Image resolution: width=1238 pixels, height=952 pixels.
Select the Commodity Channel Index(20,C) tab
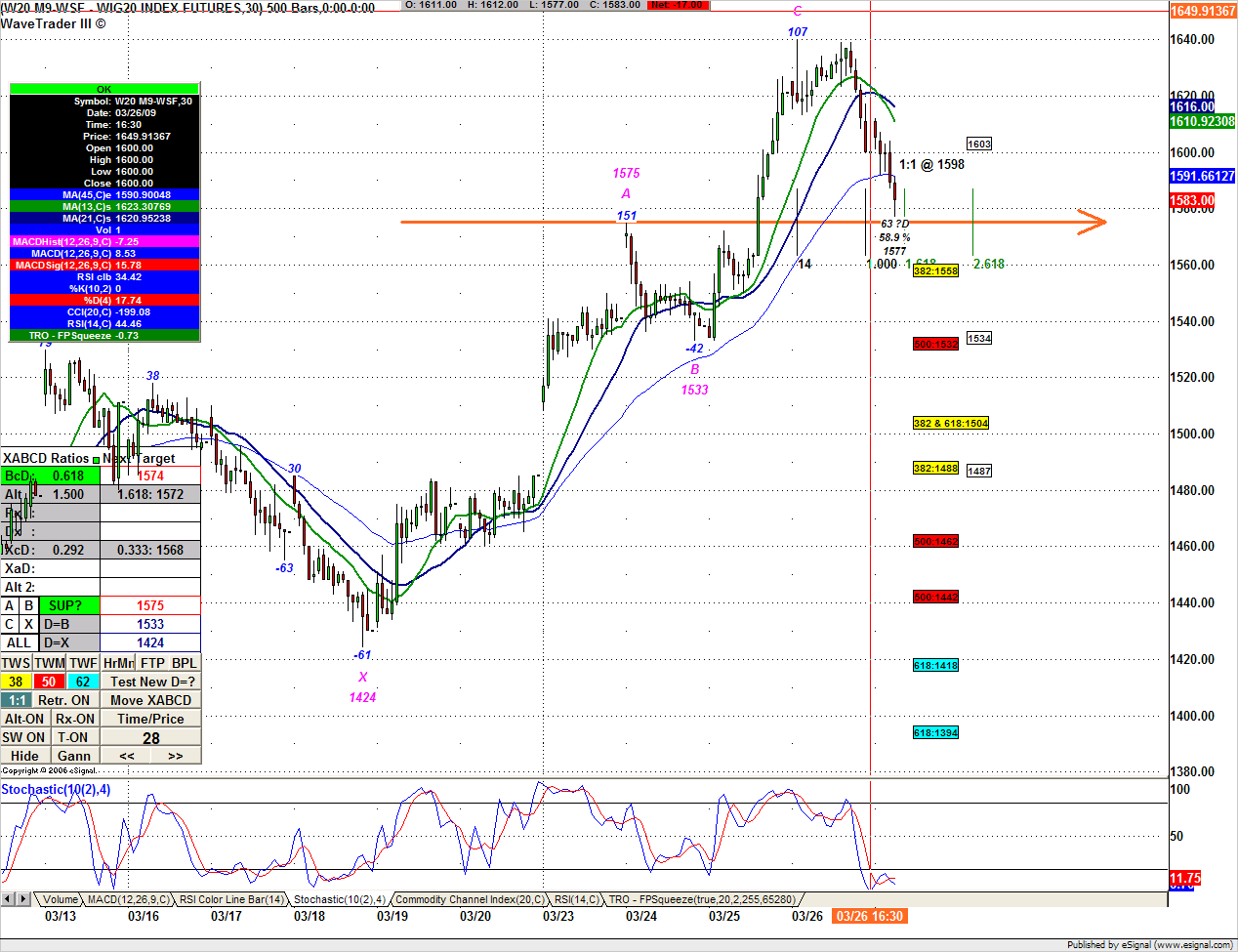coord(469,899)
